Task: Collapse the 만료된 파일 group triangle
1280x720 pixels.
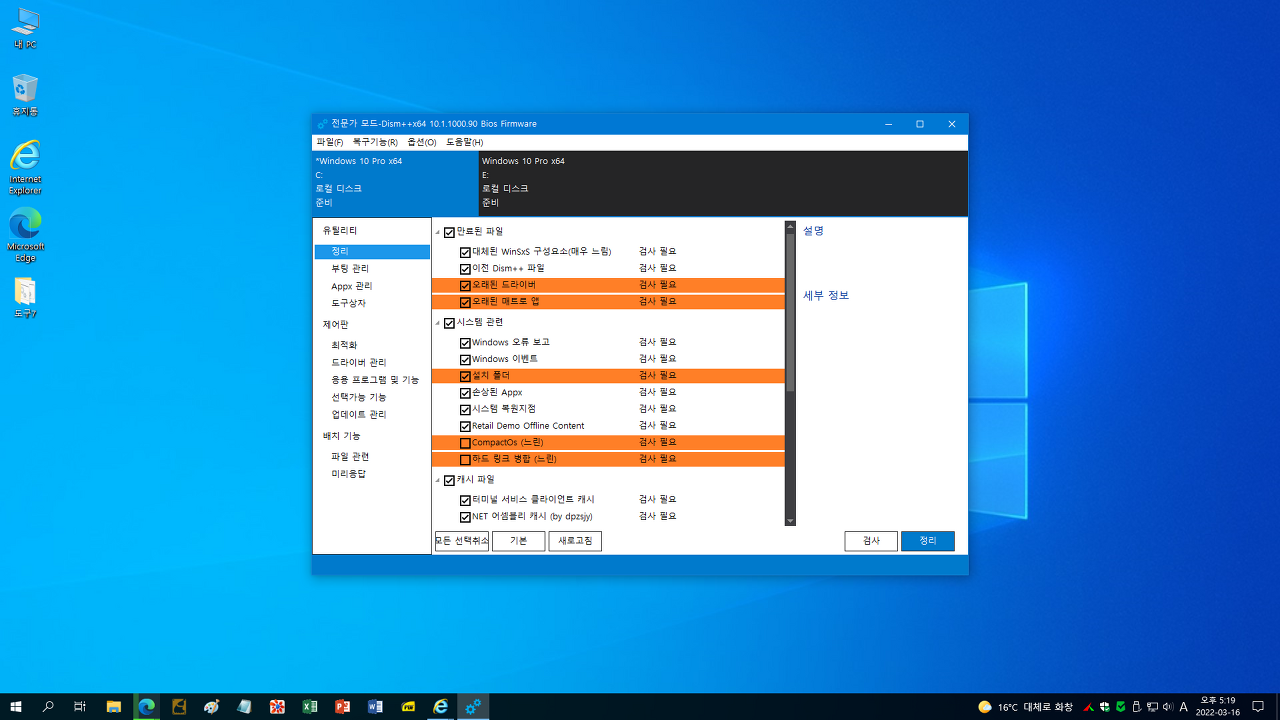Action: (438, 232)
